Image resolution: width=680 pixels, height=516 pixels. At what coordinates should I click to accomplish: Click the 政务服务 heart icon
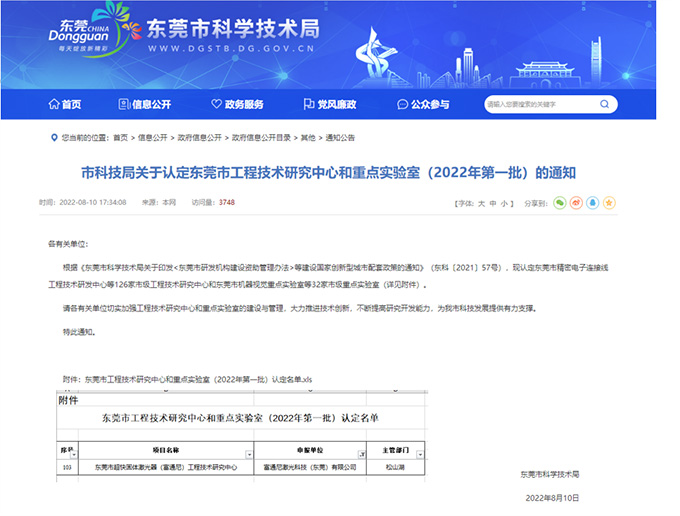[x=216, y=104]
